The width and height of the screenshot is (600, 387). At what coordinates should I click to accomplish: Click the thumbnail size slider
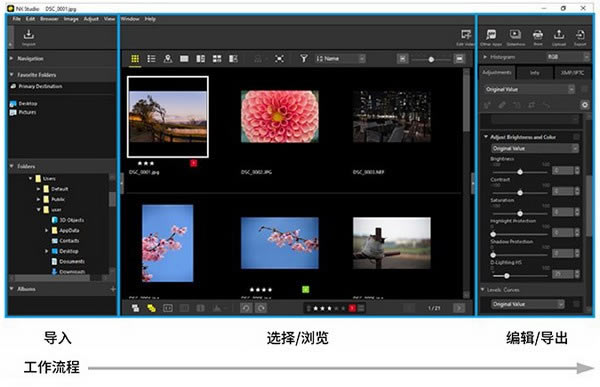[x=431, y=59]
